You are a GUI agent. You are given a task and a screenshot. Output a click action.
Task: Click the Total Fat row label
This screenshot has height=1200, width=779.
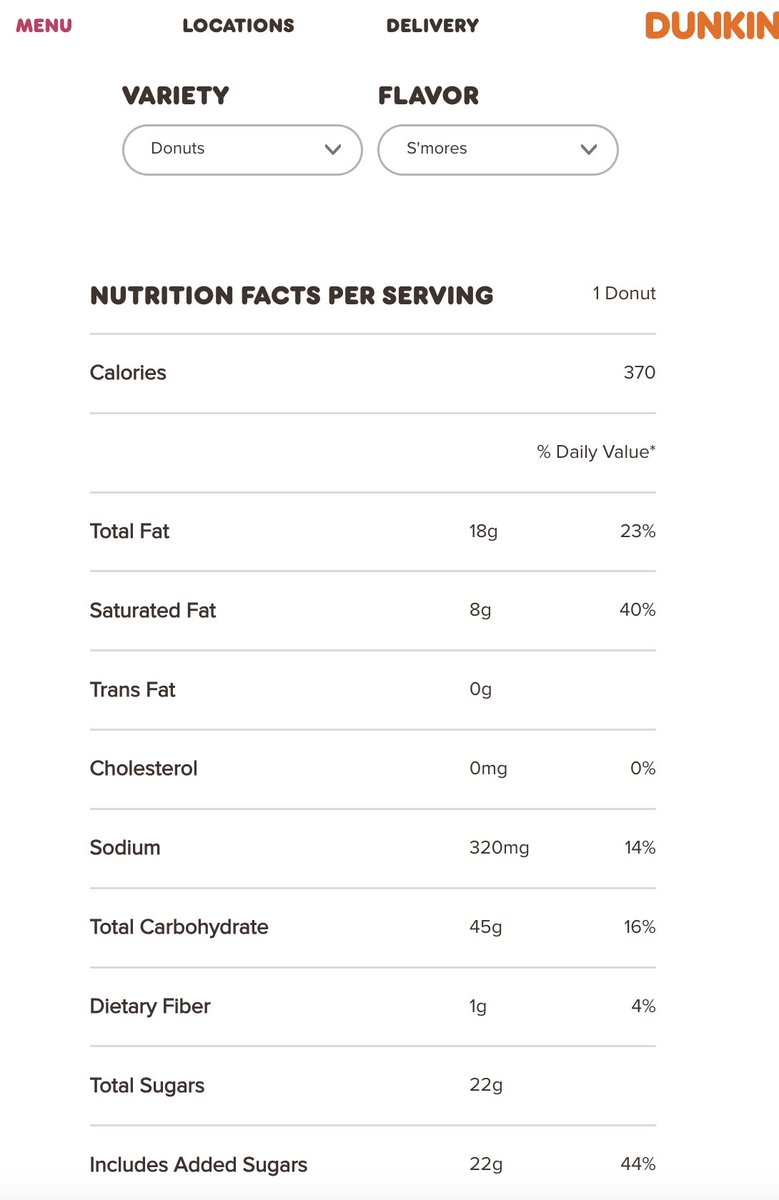(130, 531)
